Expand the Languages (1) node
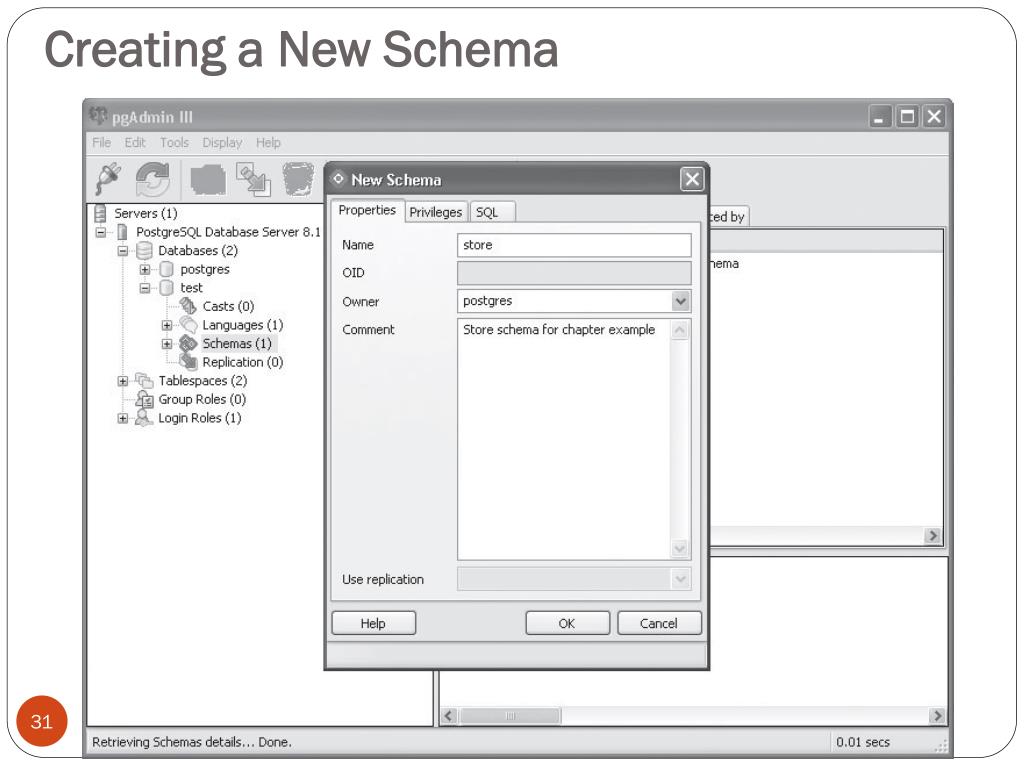 [167, 325]
